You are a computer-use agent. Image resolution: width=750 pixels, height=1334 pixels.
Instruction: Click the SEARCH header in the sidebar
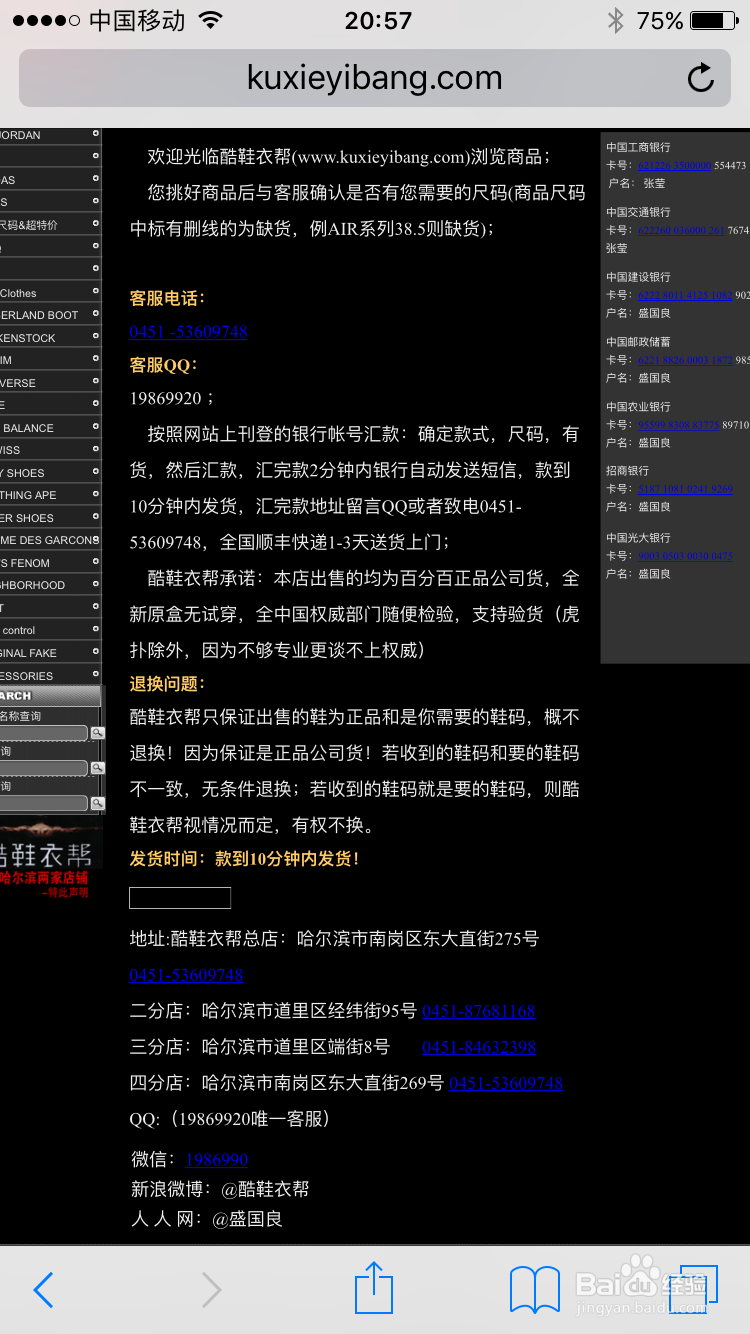click(x=50, y=696)
